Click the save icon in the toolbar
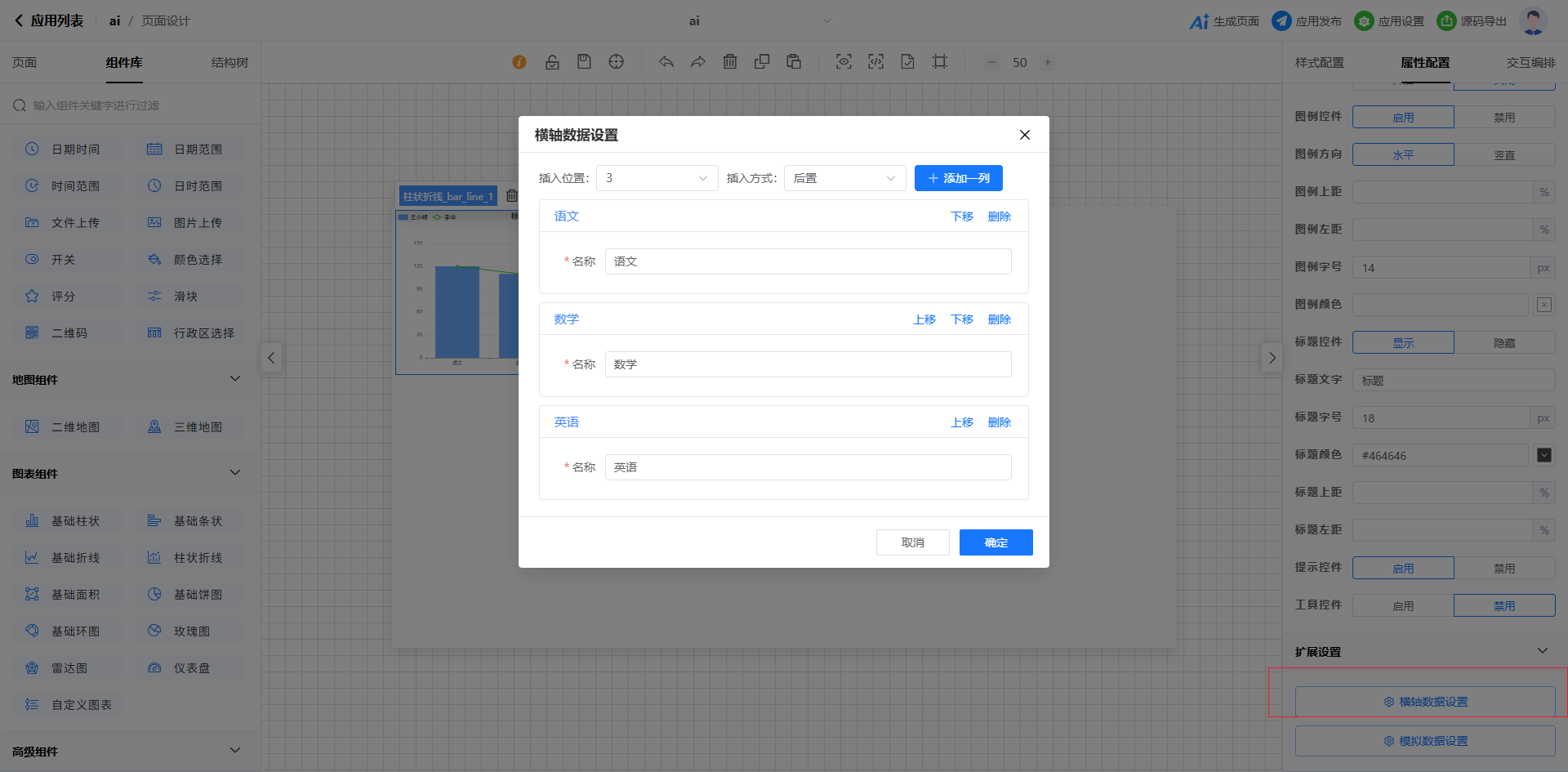The image size is (1568, 772). (584, 62)
